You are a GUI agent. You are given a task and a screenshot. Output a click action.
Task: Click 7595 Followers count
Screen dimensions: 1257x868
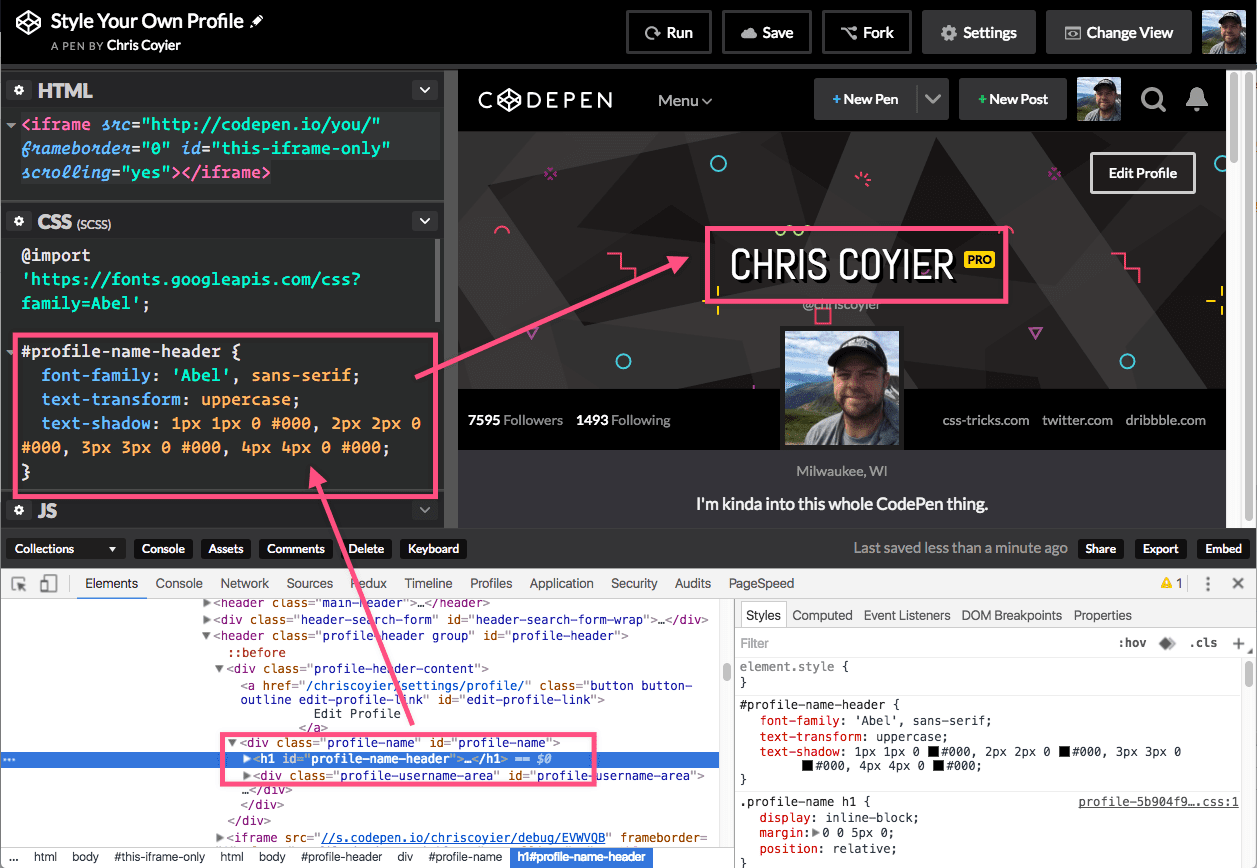point(515,420)
